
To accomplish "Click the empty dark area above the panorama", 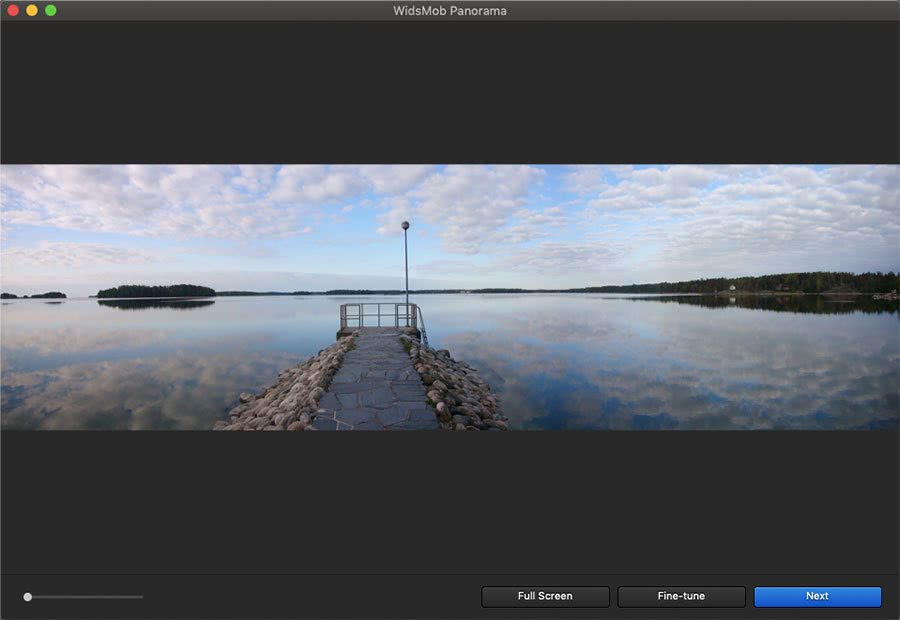I will point(450,95).
